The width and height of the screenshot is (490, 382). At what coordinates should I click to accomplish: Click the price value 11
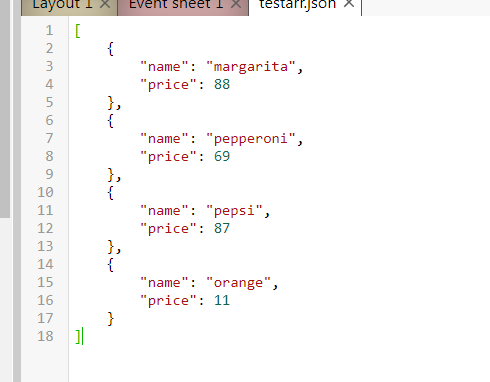point(222,300)
